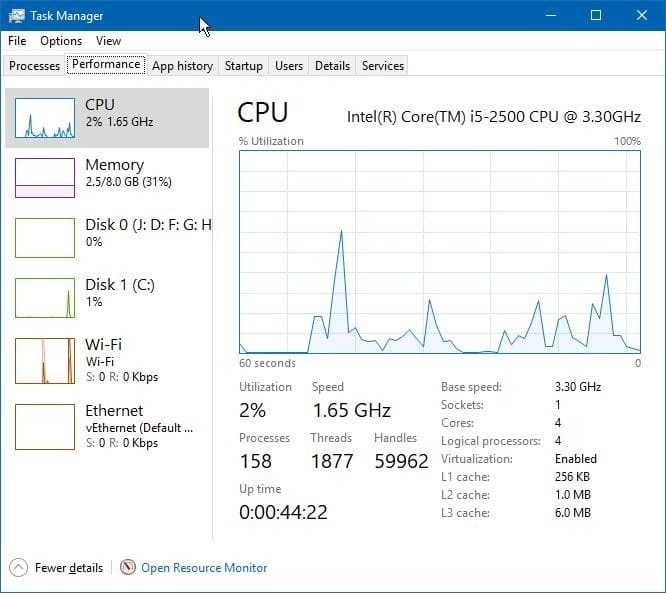The width and height of the screenshot is (666, 593).
Task: Switch to the Startup tab
Action: point(243,66)
